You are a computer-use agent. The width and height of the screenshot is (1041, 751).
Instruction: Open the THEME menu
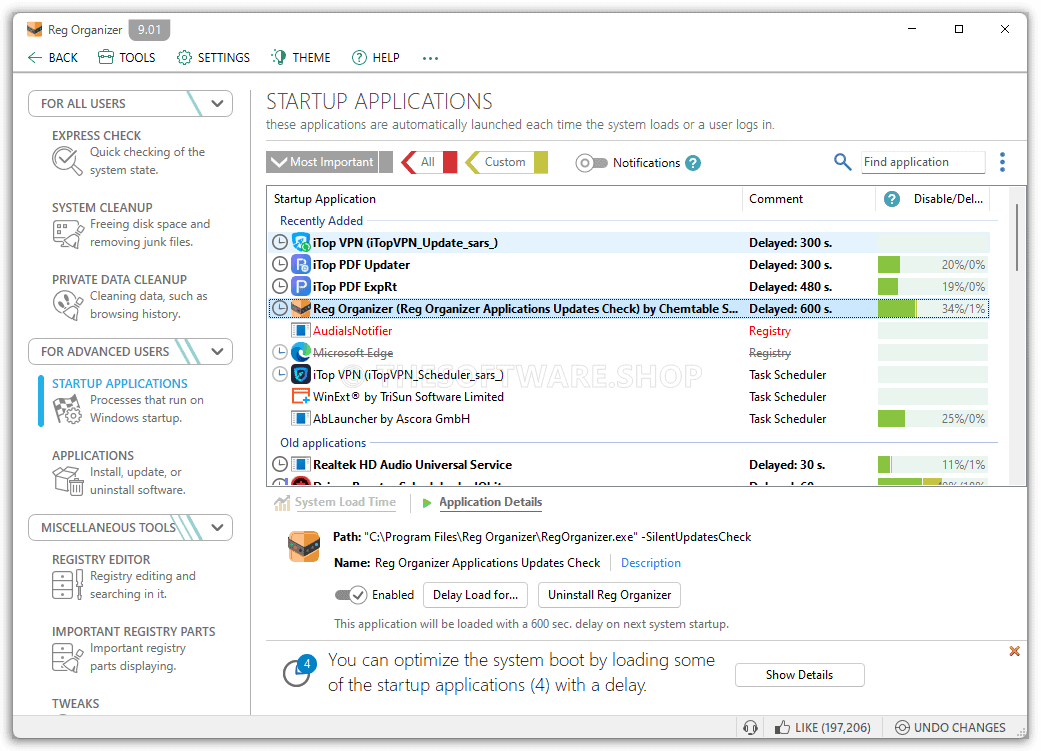click(301, 58)
